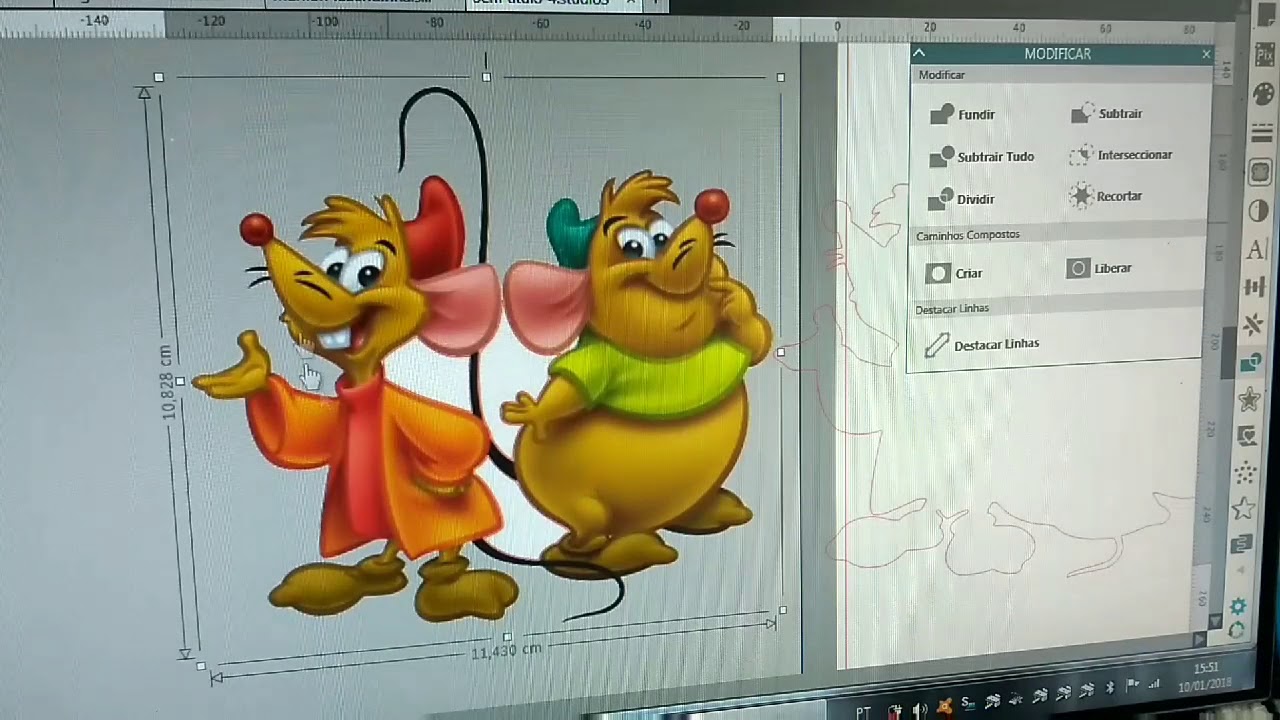Image resolution: width=1280 pixels, height=720 pixels.
Task: Click the Fundir (weld) button
Action: coord(961,114)
